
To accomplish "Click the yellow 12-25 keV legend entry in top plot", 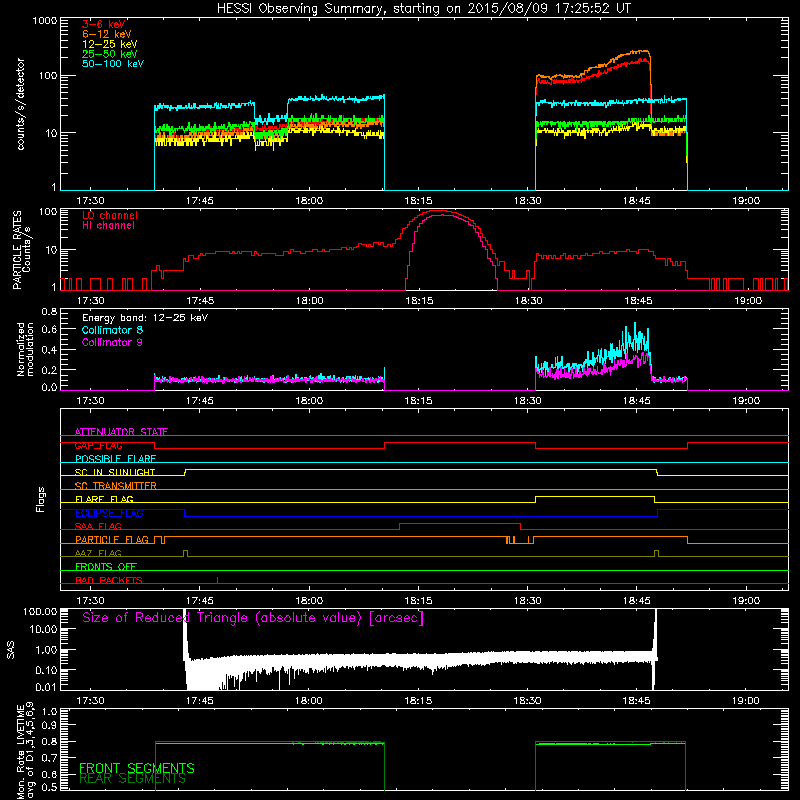I will click(110, 44).
